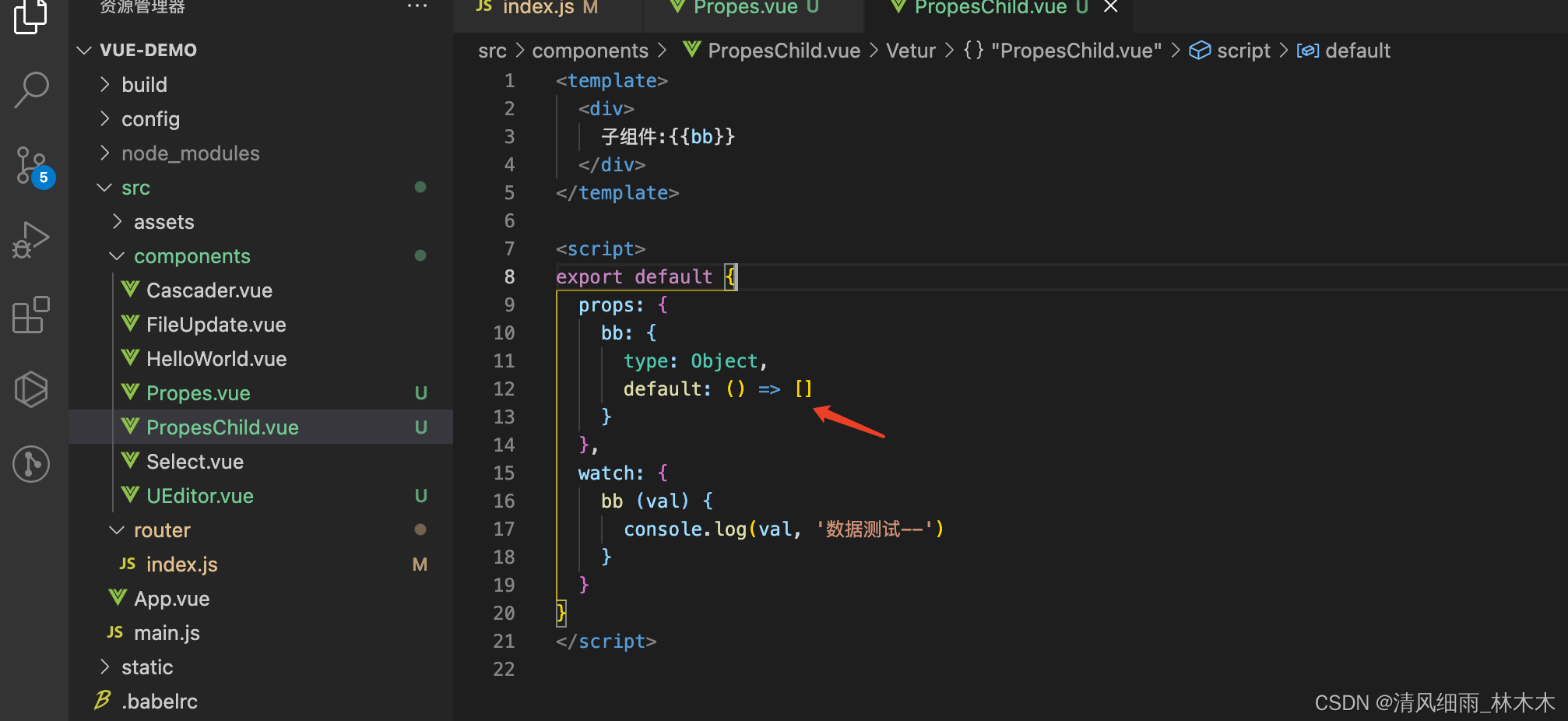Click Vue icon beside UEditor.vue
Image resolution: width=1568 pixels, height=721 pixels.
(131, 495)
